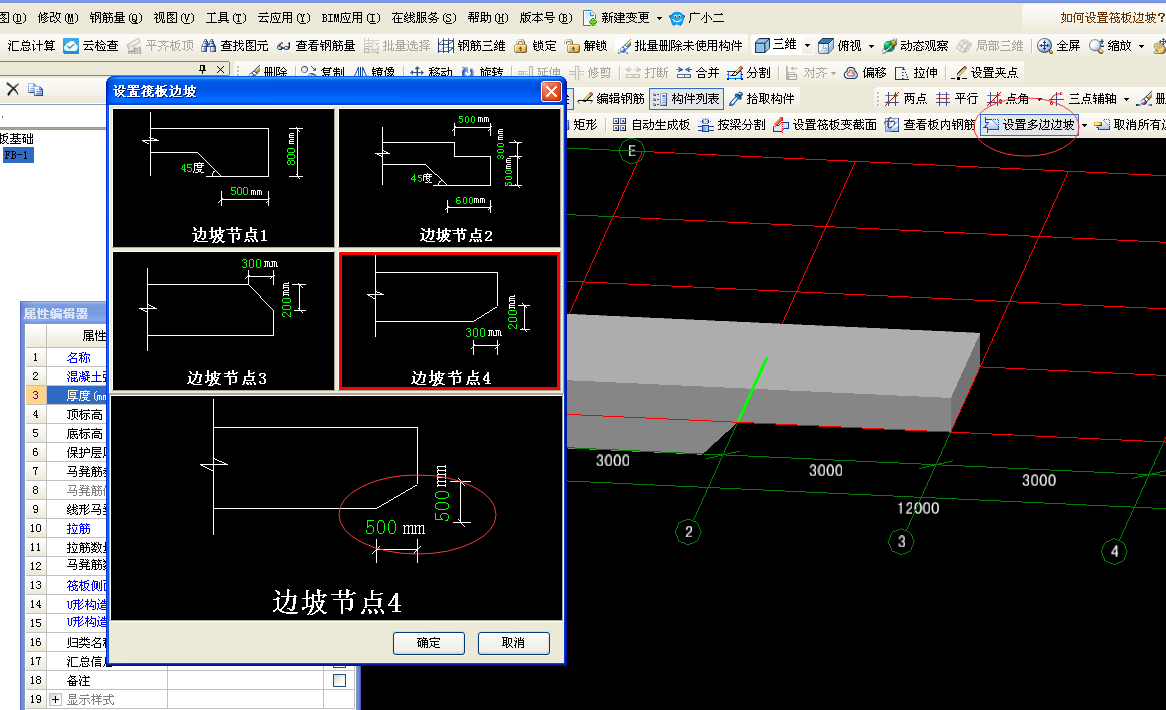Choose 平行 parallel axis tool

[956, 99]
